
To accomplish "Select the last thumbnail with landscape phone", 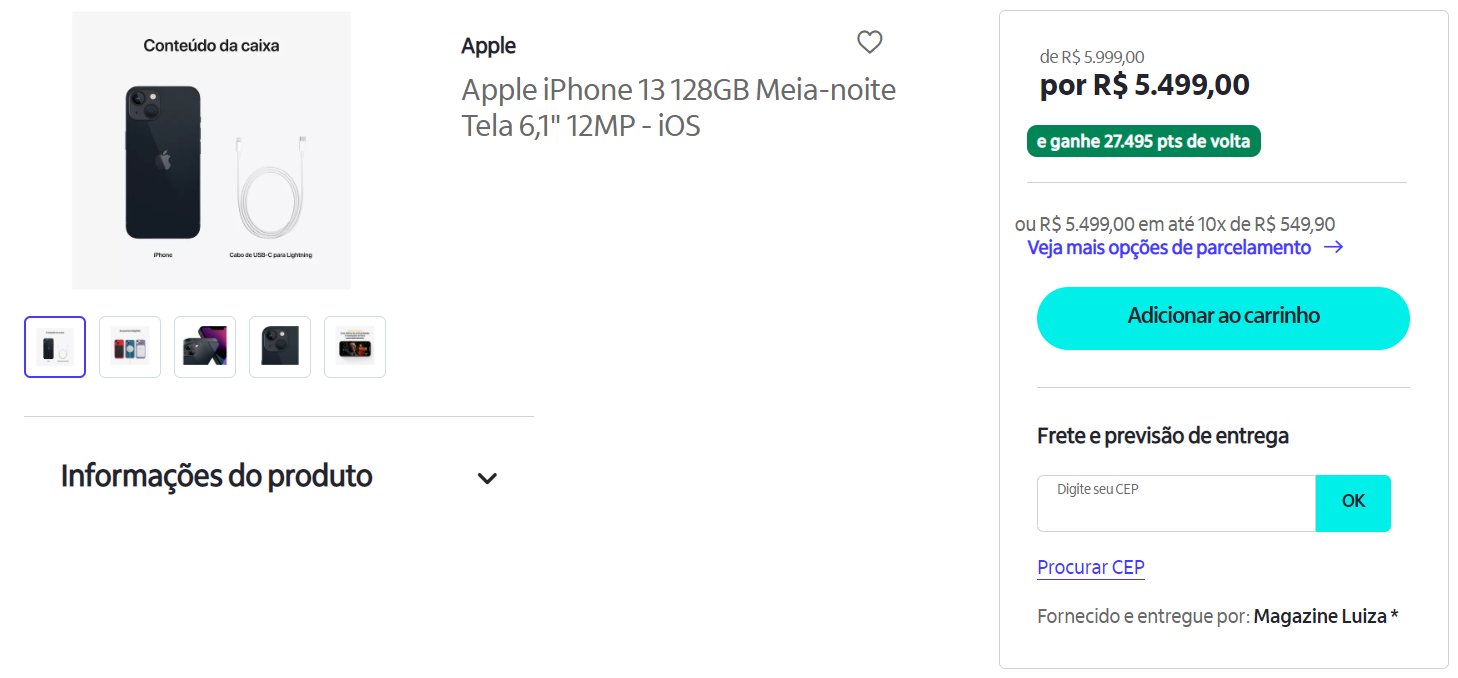I will [x=355, y=347].
